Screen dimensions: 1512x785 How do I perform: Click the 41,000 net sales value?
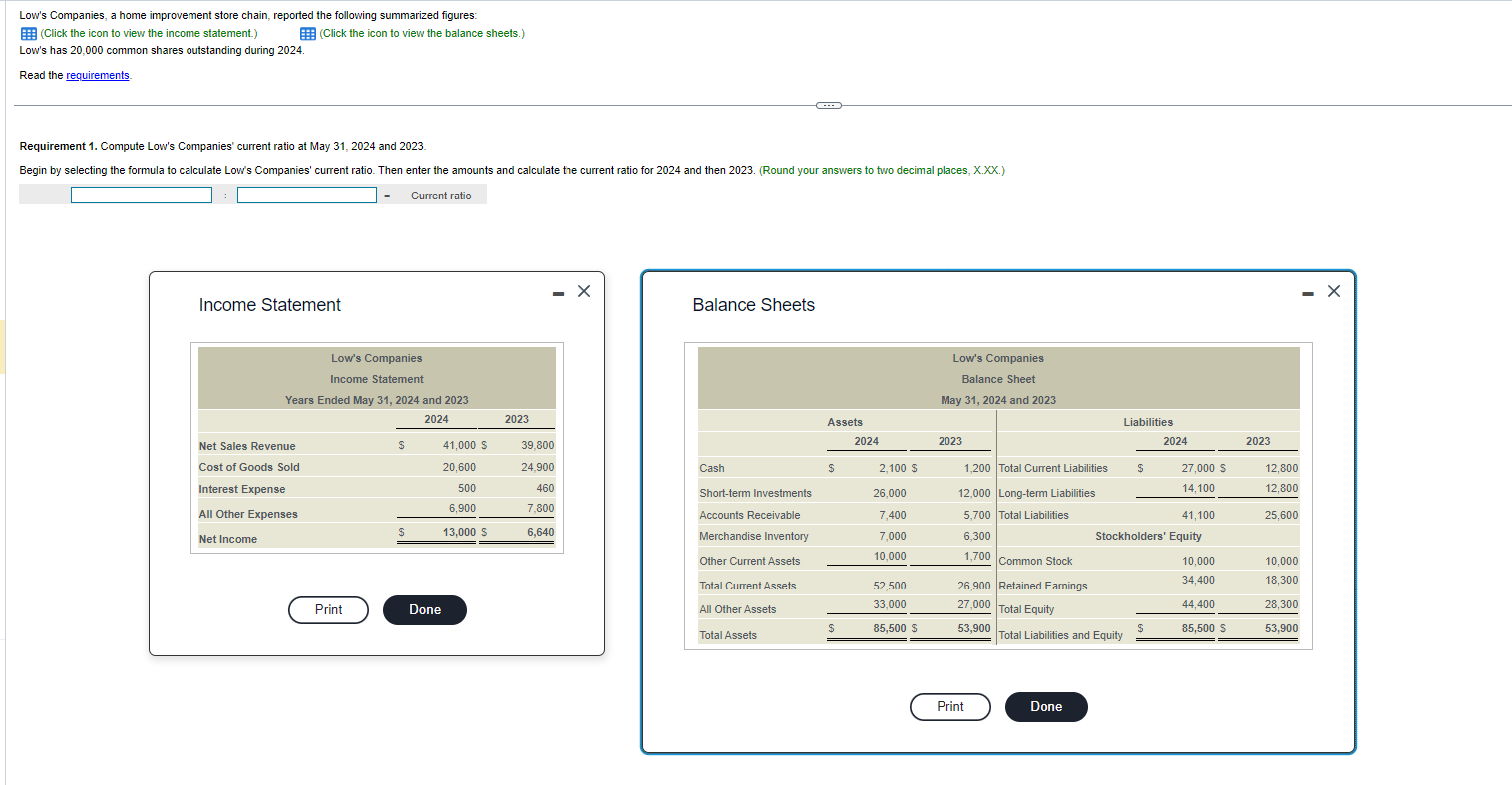click(x=459, y=445)
